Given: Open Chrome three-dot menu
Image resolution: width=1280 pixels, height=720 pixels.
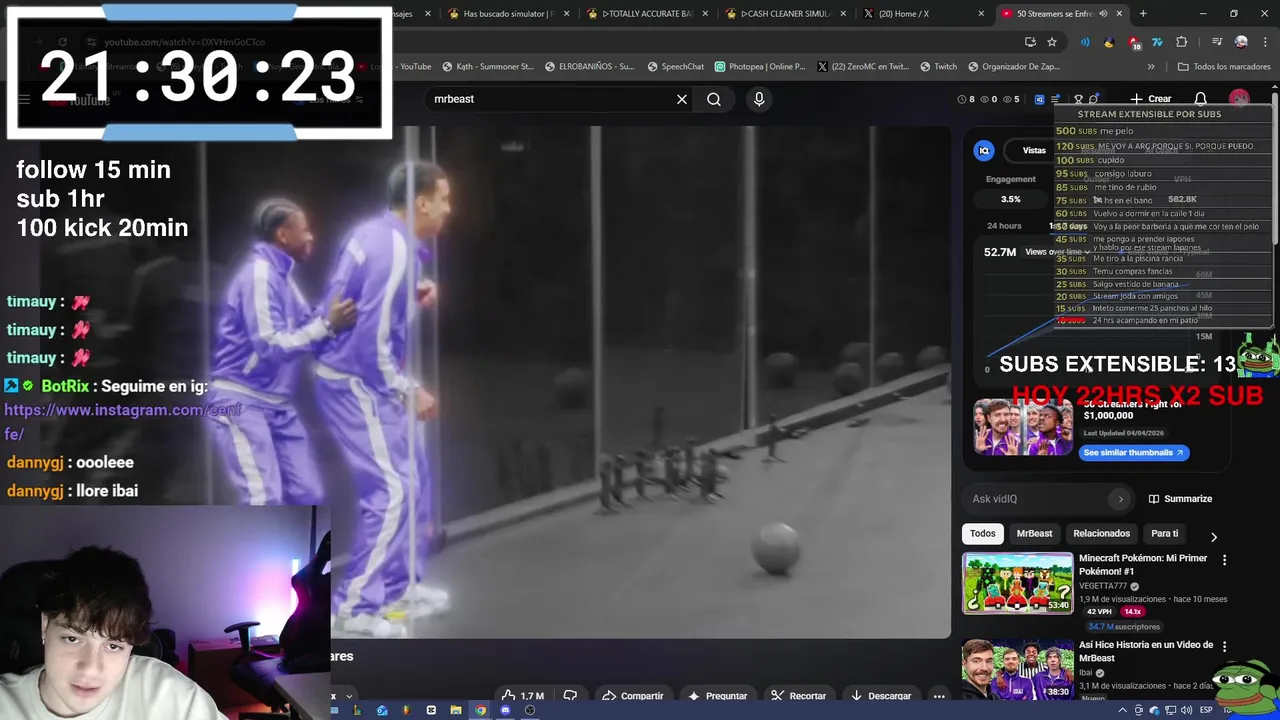Looking at the screenshot, I should pos(1263,42).
